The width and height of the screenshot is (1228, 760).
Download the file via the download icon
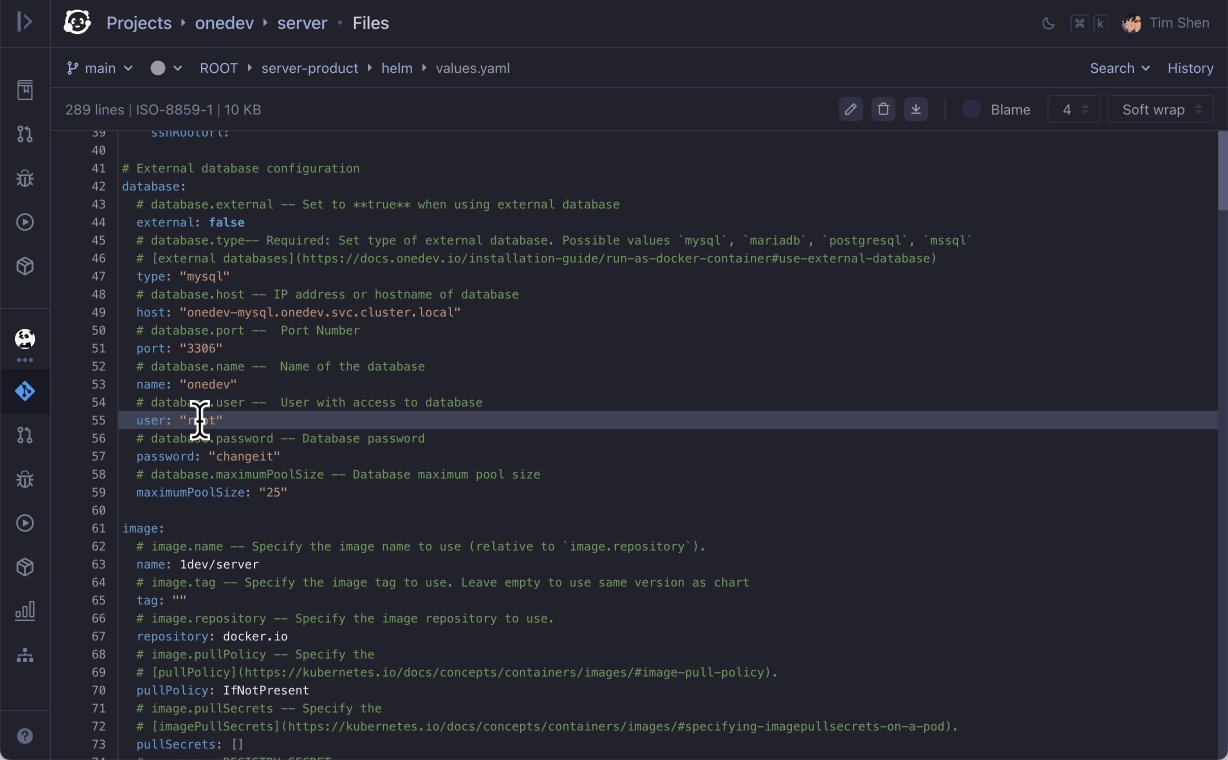916,109
